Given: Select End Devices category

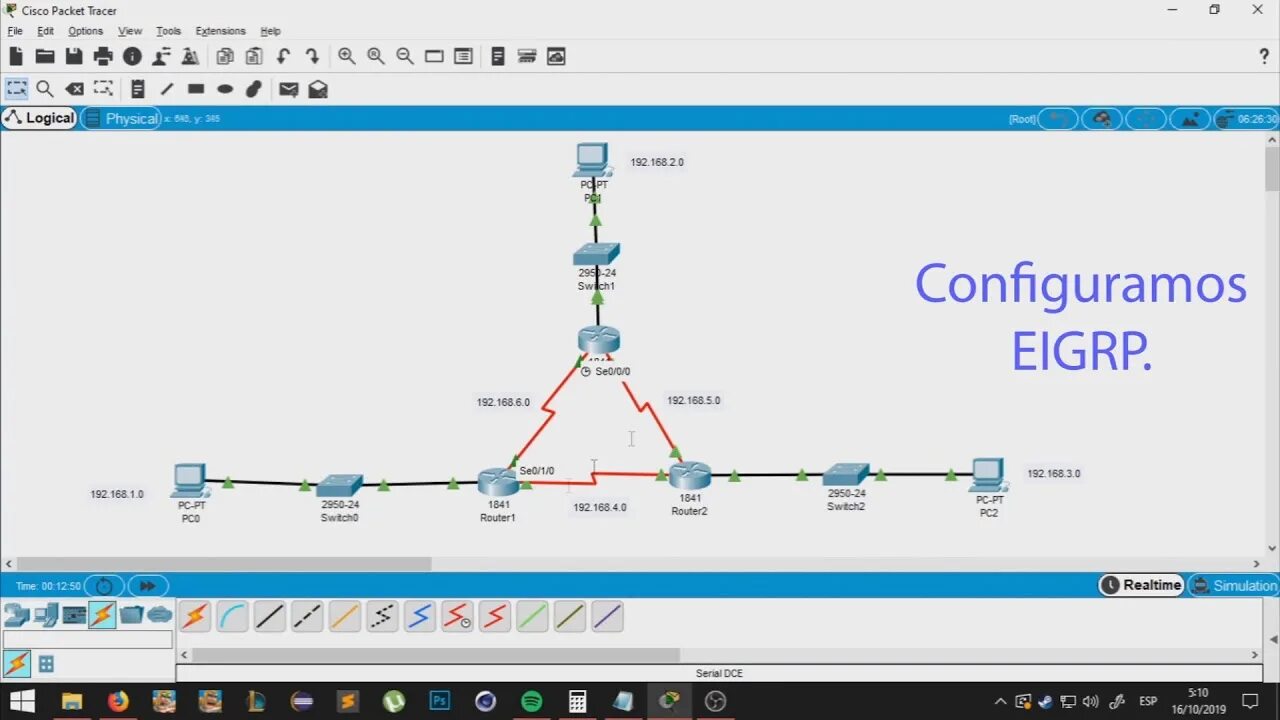Looking at the screenshot, I should click(x=45, y=615).
